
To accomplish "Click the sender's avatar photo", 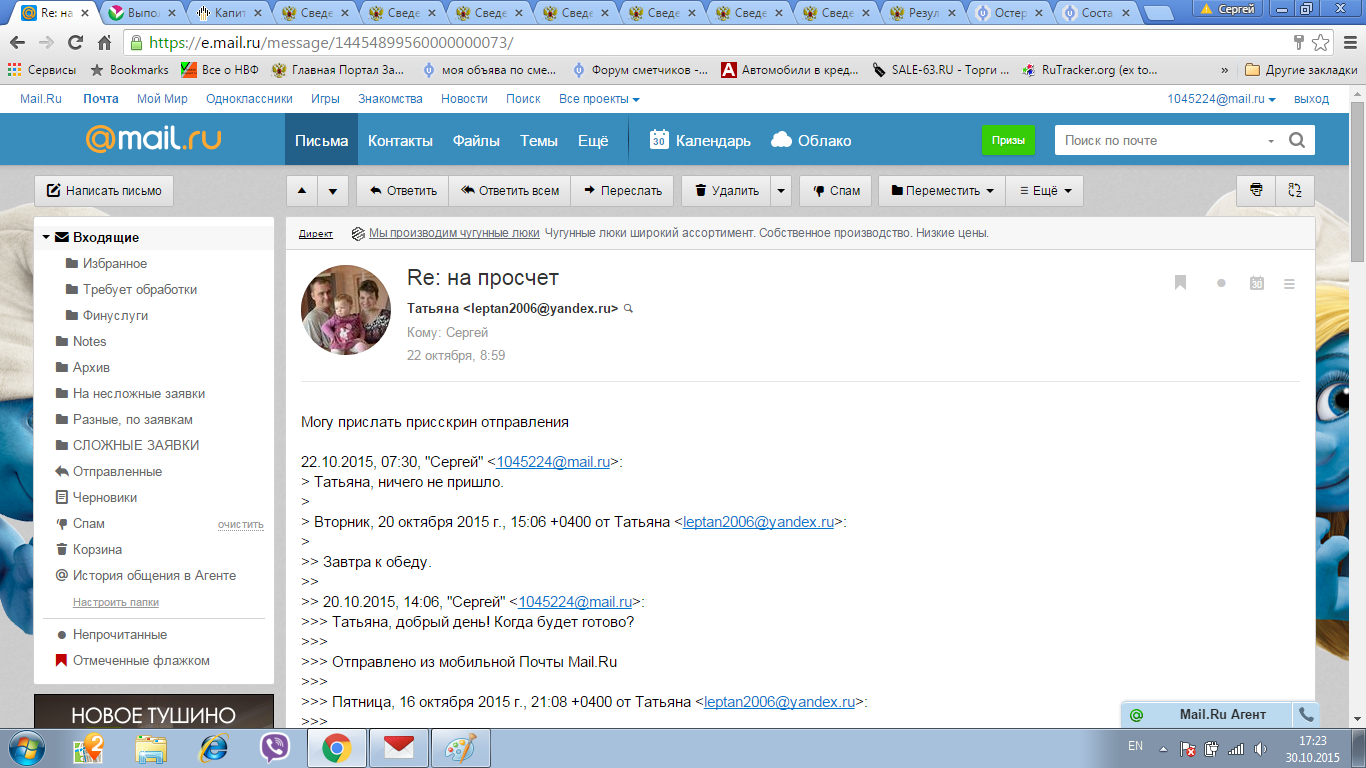I will [x=346, y=310].
